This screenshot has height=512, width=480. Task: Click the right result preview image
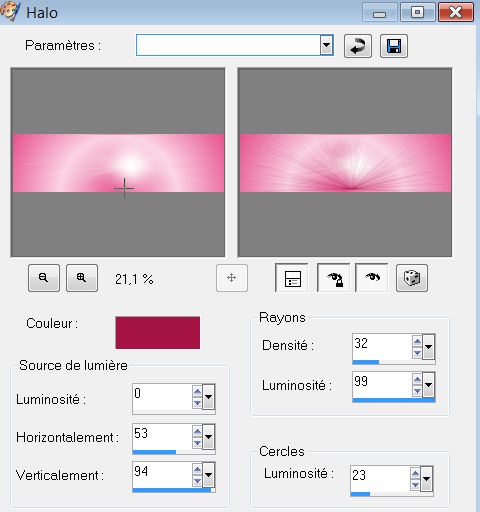point(345,163)
